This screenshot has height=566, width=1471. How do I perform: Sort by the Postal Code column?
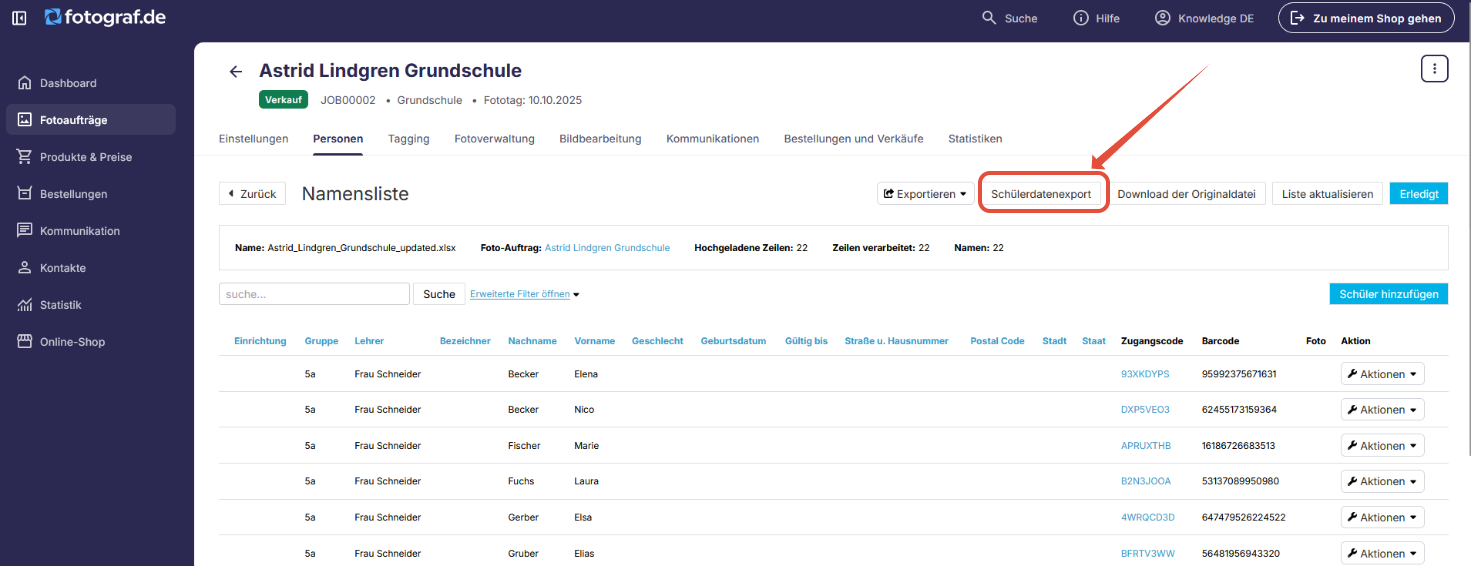997,341
